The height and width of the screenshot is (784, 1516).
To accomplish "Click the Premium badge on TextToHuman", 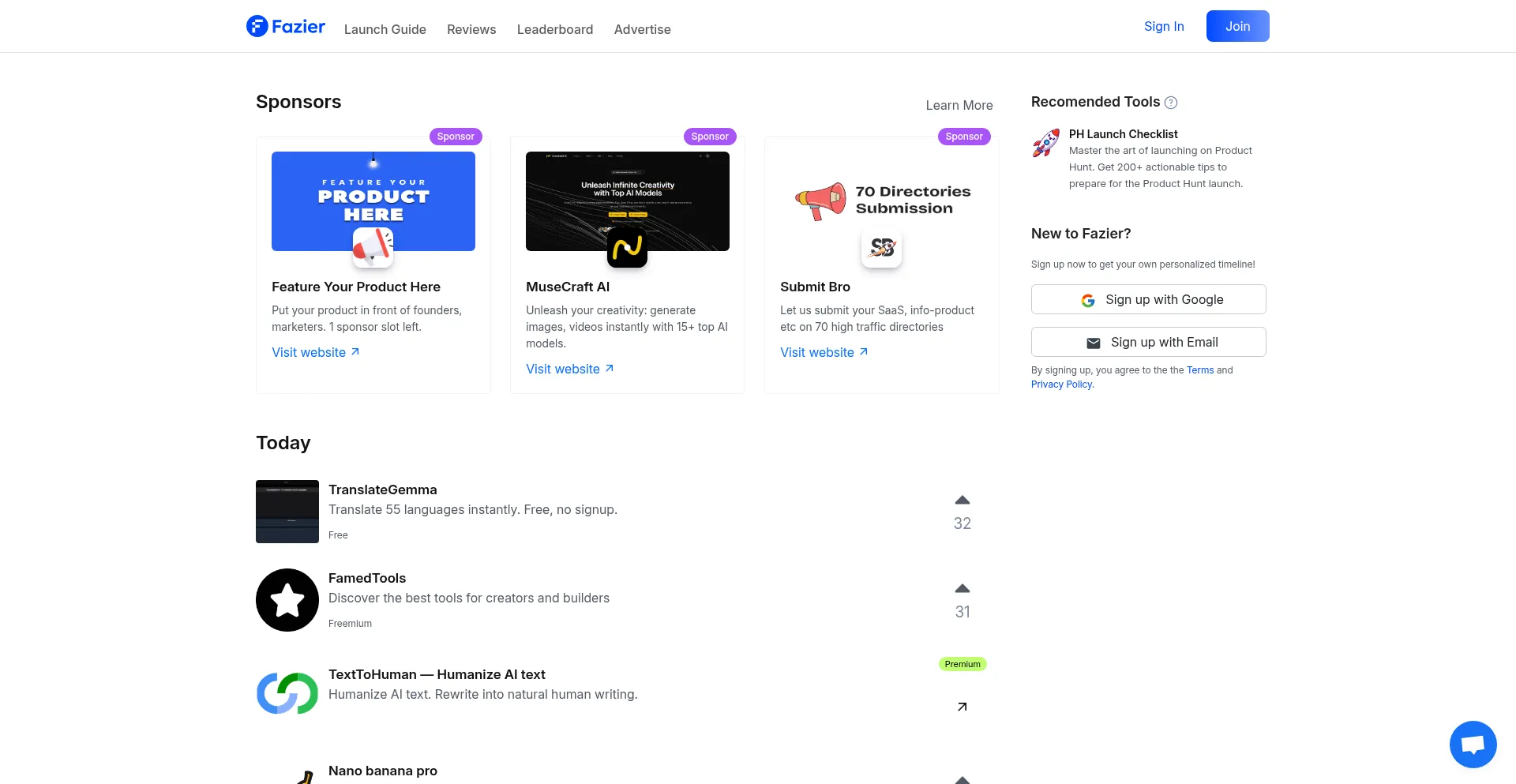I will (x=963, y=664).
